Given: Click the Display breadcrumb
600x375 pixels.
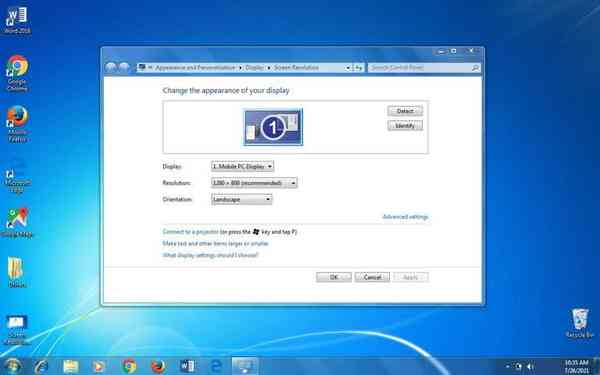Looking at the screenshot, I should pyautogui.click(x=254, y=67).
